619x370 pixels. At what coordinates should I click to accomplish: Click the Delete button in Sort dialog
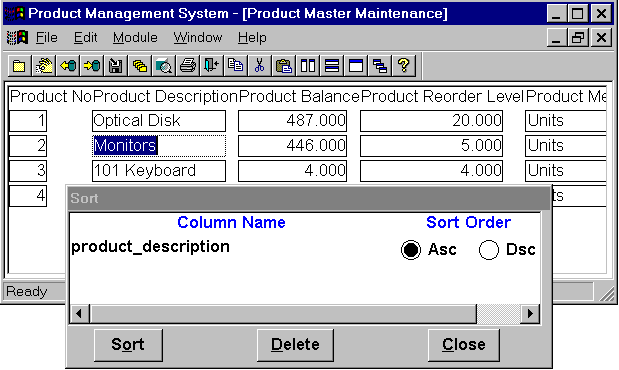point(295,345)
